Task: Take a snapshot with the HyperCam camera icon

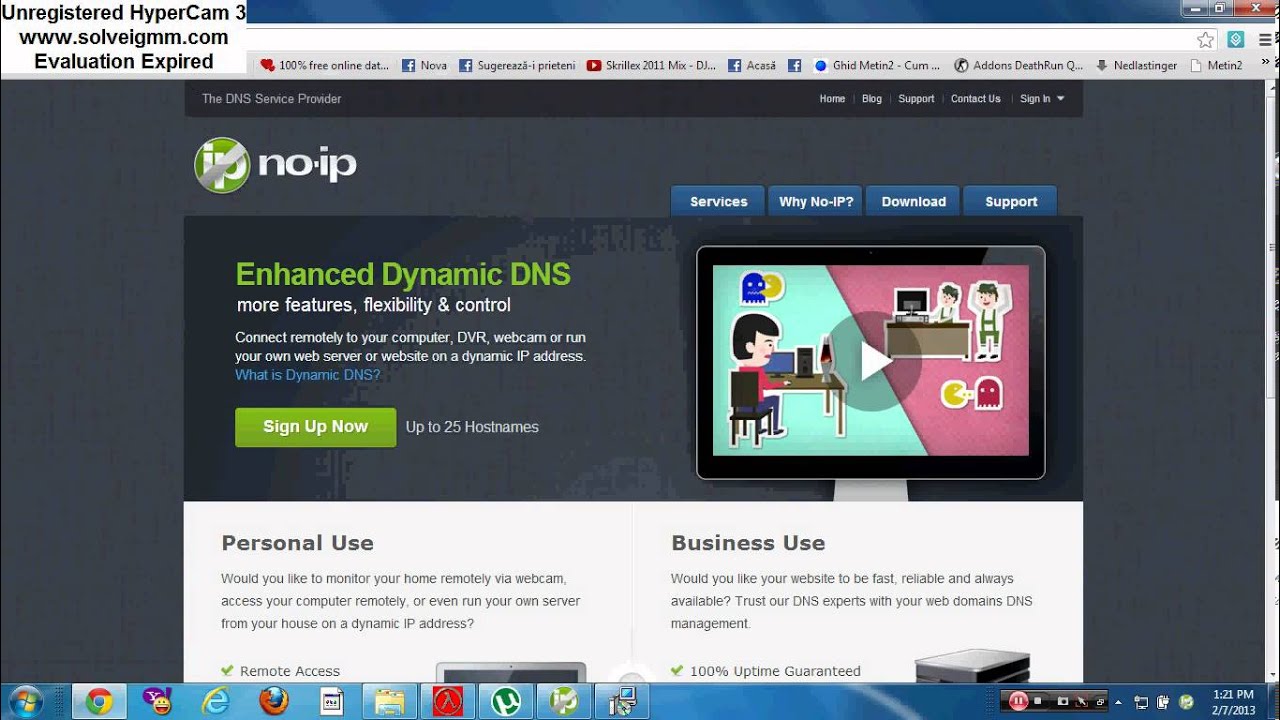Action: pos(1063,701)
